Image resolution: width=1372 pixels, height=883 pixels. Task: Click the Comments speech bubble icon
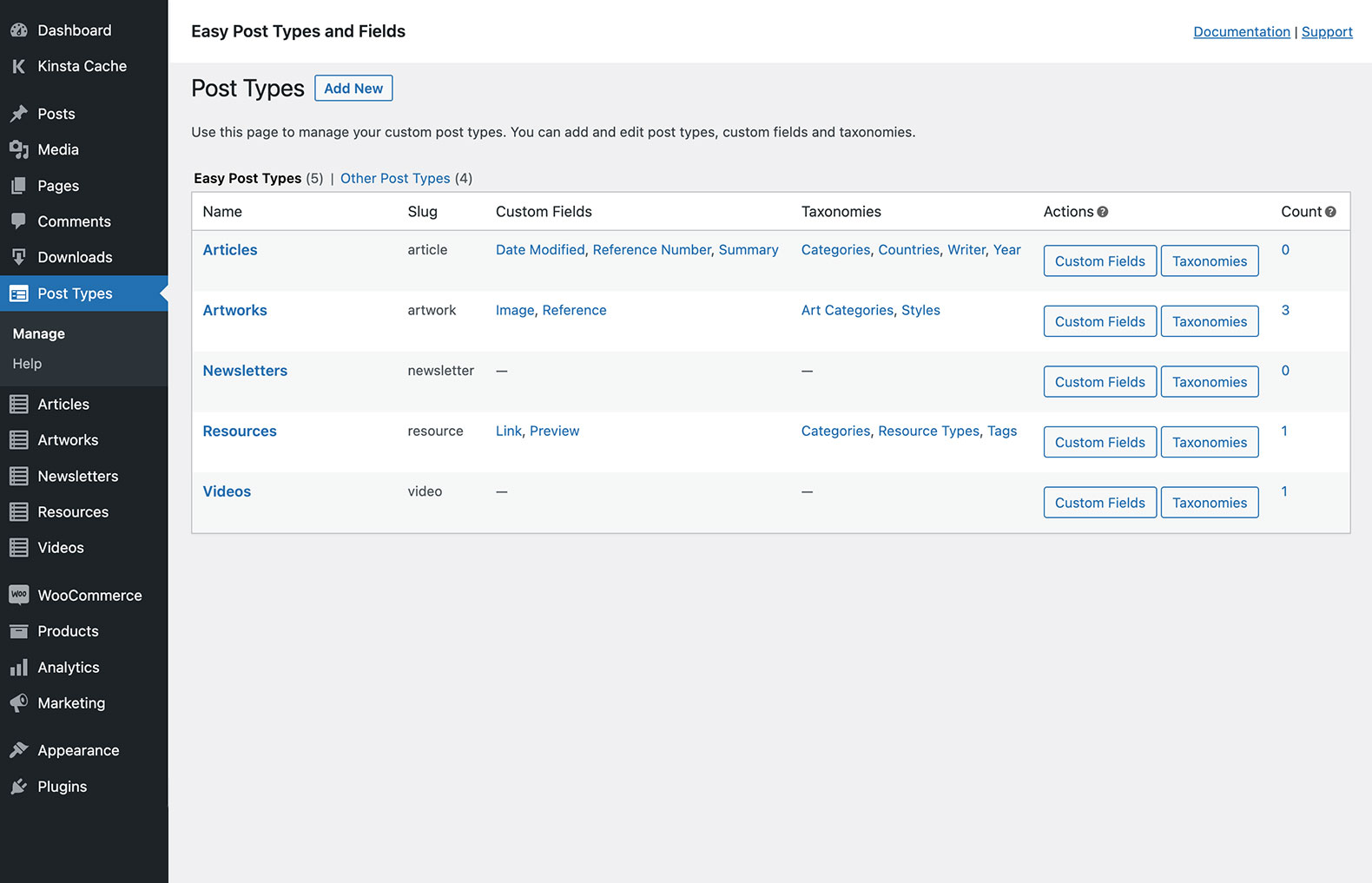coord(18,221)
